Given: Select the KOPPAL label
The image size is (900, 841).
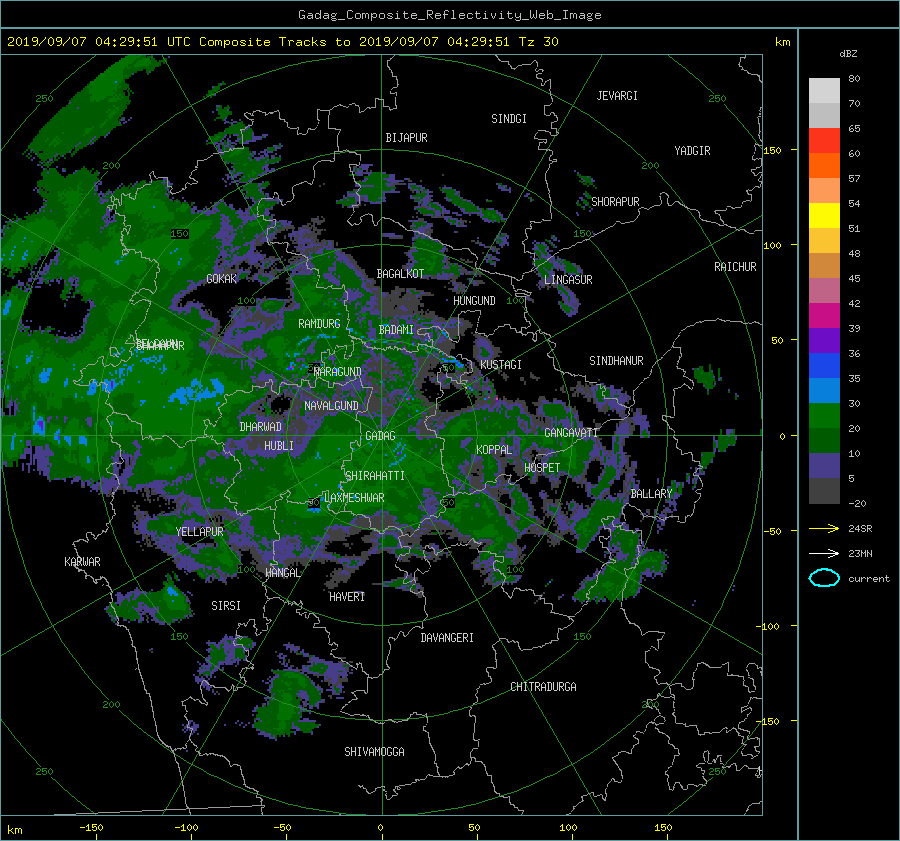Looking at the screenshot, I should coord(494,450).
